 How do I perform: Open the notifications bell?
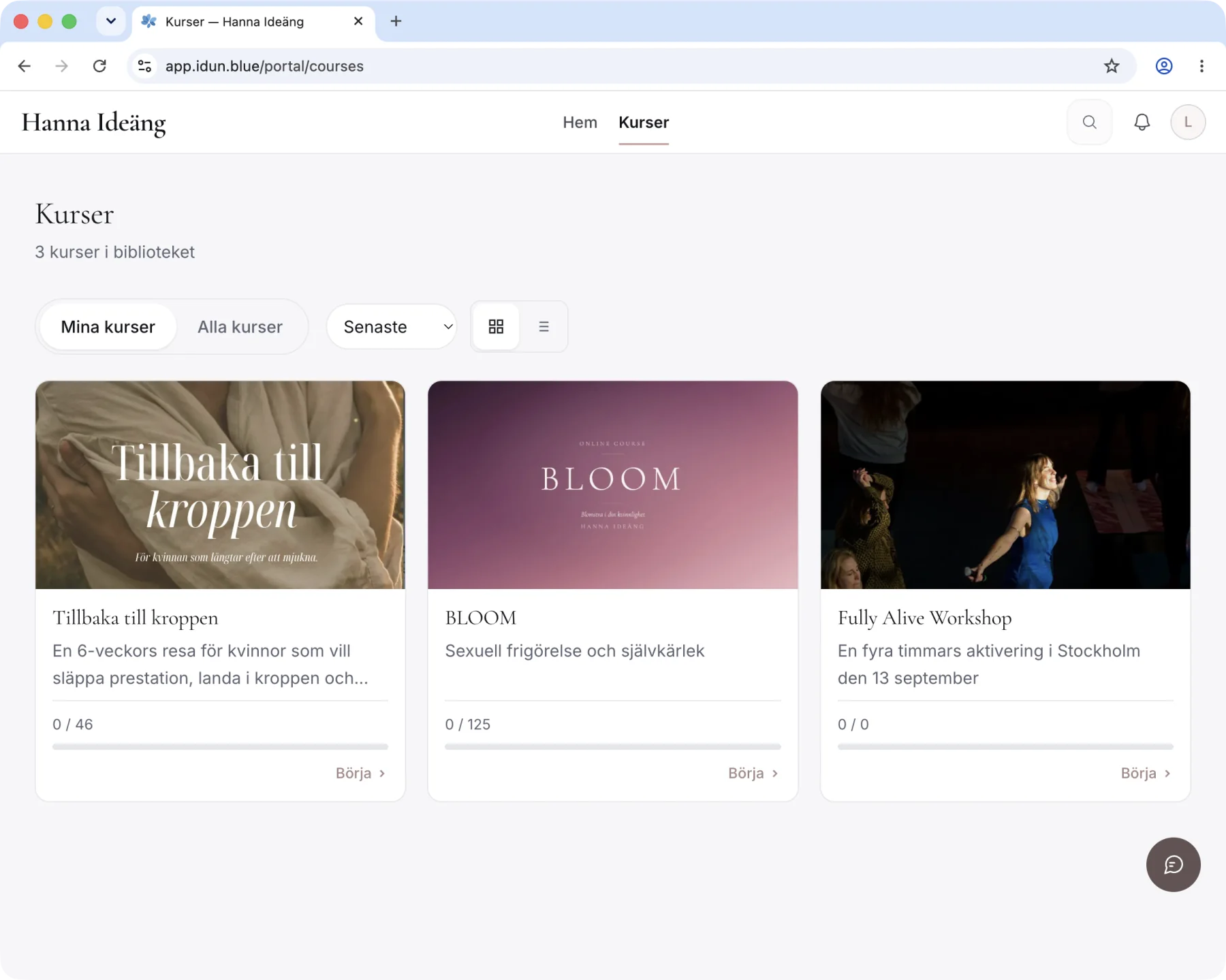click(x=1142, y=122)
